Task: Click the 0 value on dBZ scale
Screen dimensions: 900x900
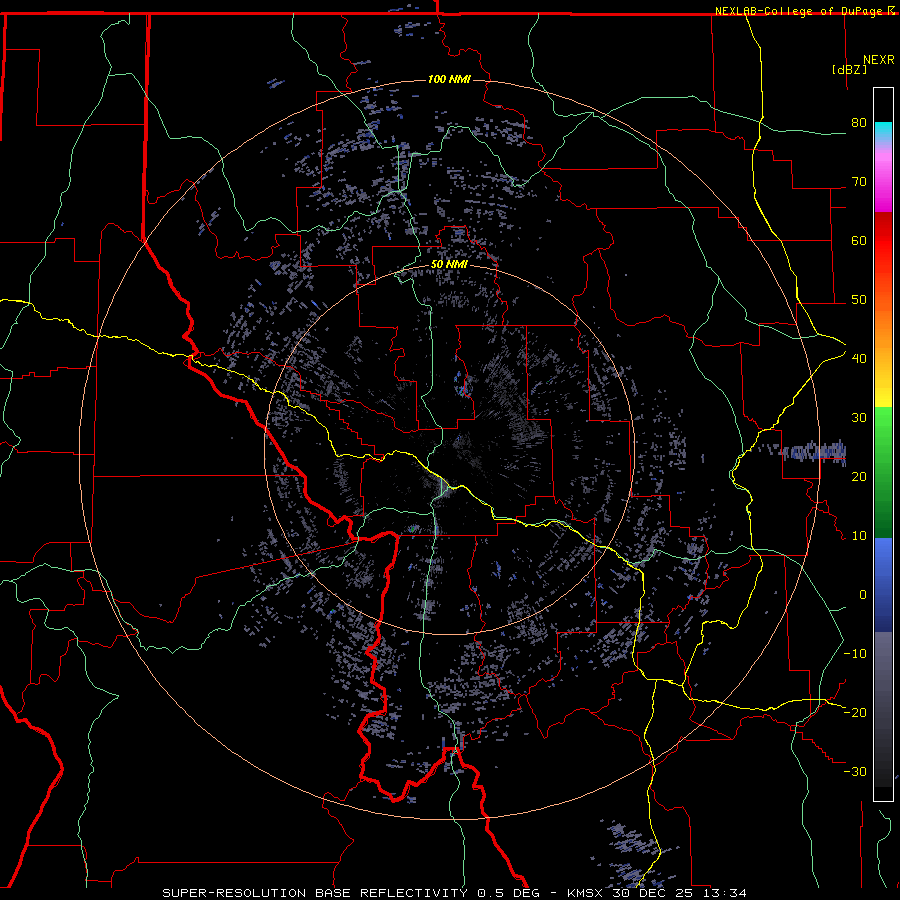Action: click(863, 595)
